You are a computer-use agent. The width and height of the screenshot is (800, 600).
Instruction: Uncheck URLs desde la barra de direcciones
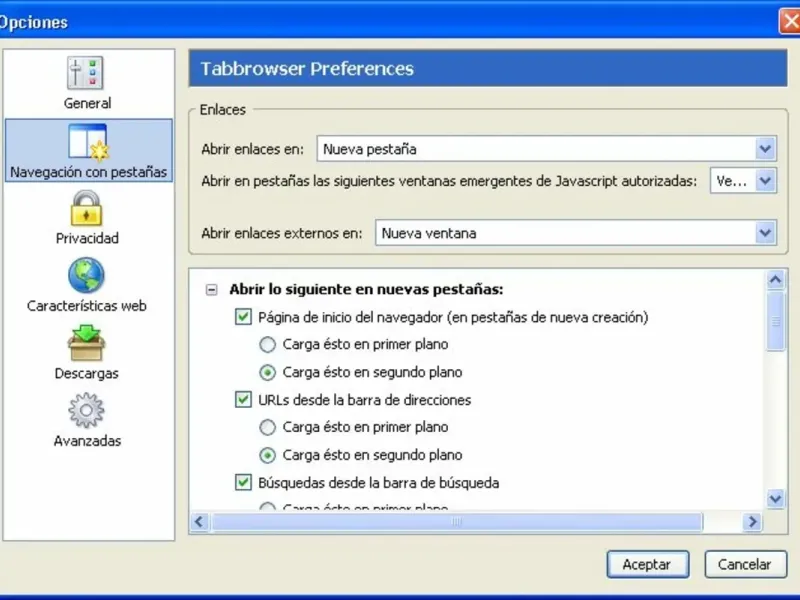click(x=243, y=399)
